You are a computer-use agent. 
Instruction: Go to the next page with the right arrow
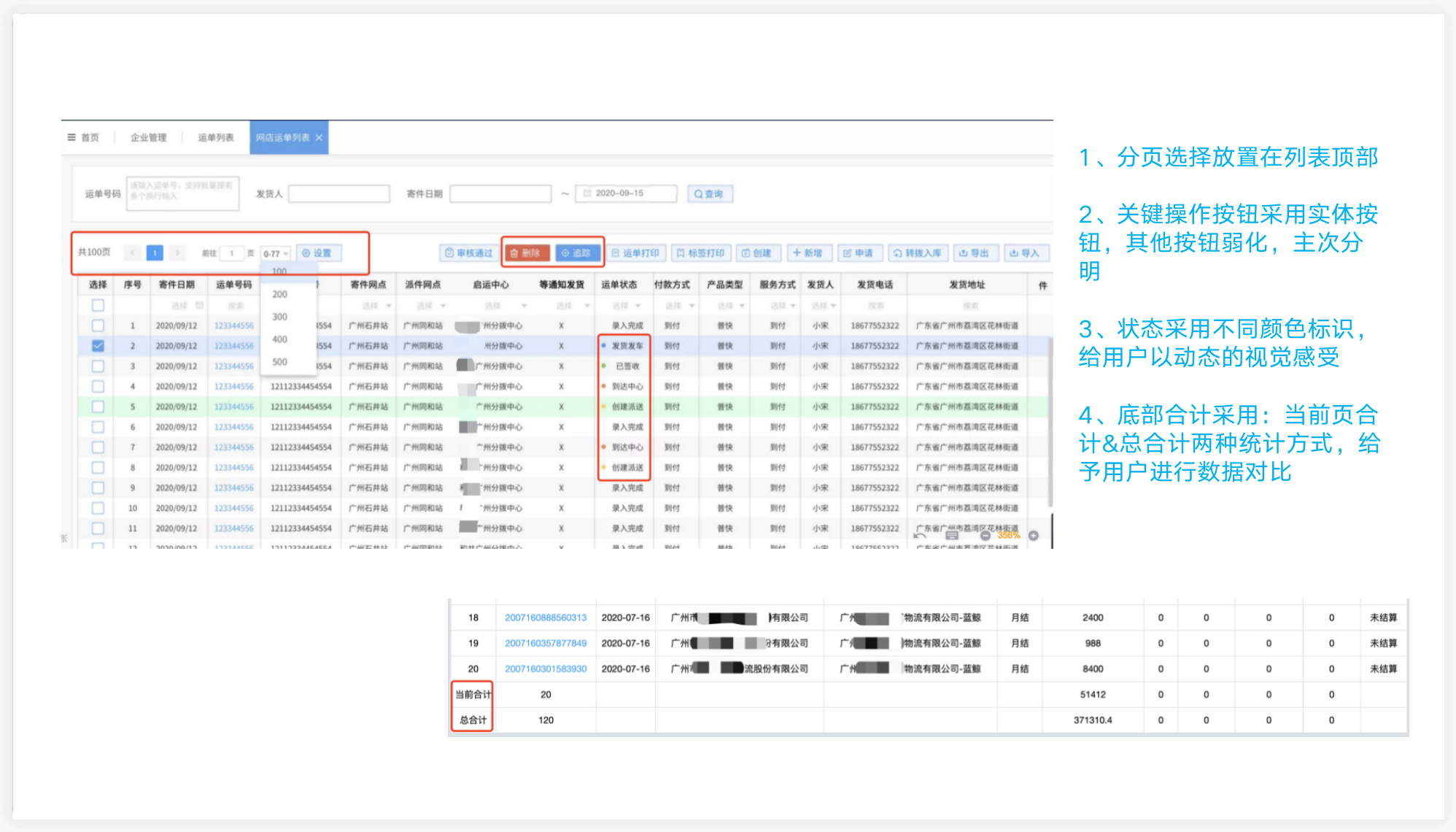(x=177, y=253)
